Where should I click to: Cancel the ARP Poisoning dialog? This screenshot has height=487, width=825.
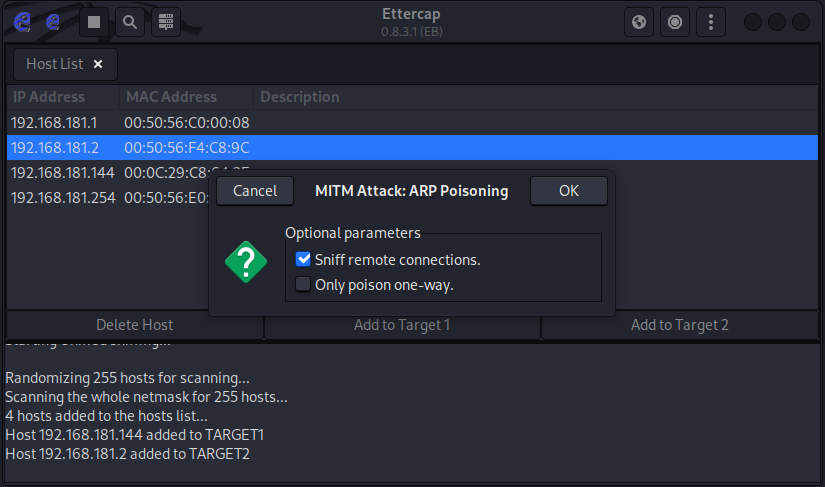(x=255, y=191)
